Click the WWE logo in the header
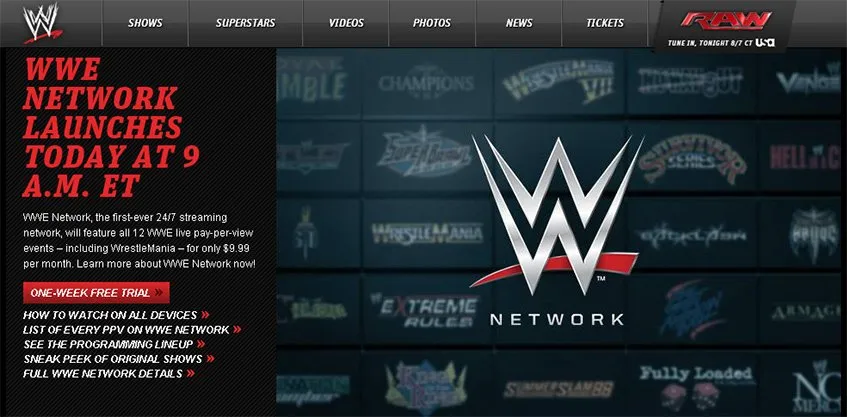 [x=41, y=23]
